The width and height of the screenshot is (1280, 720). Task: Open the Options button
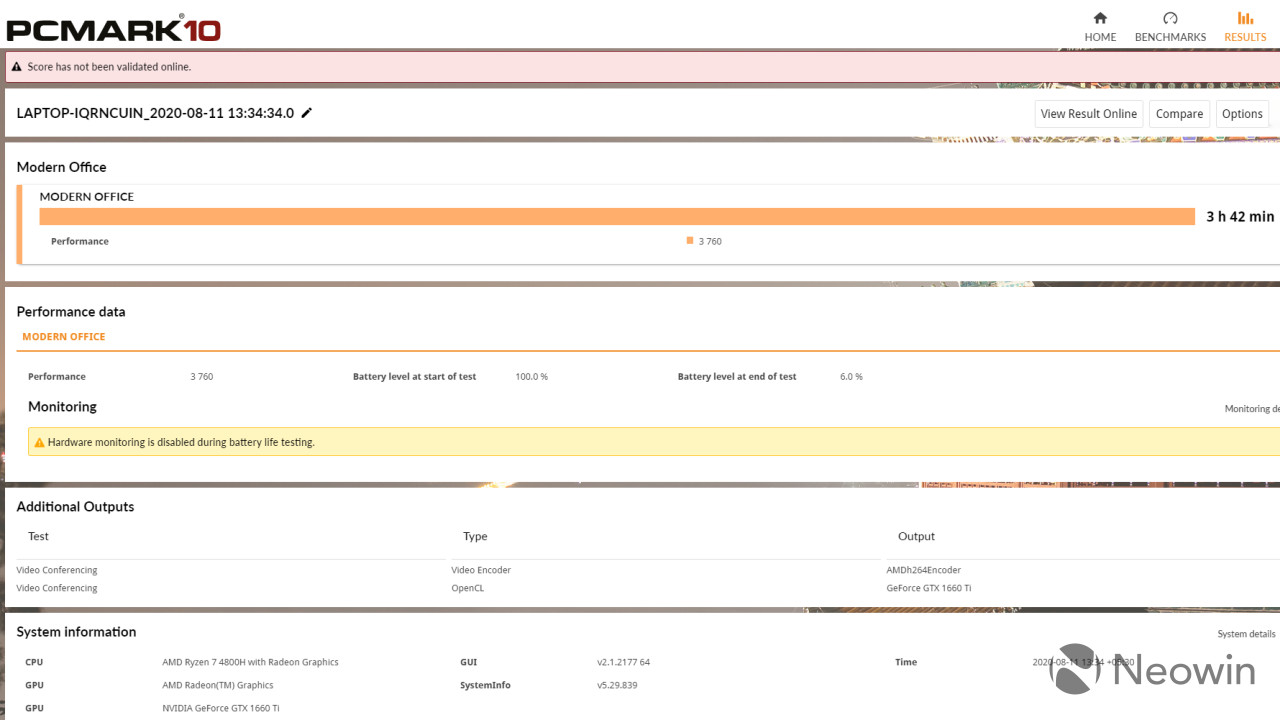coord(1242,114)
